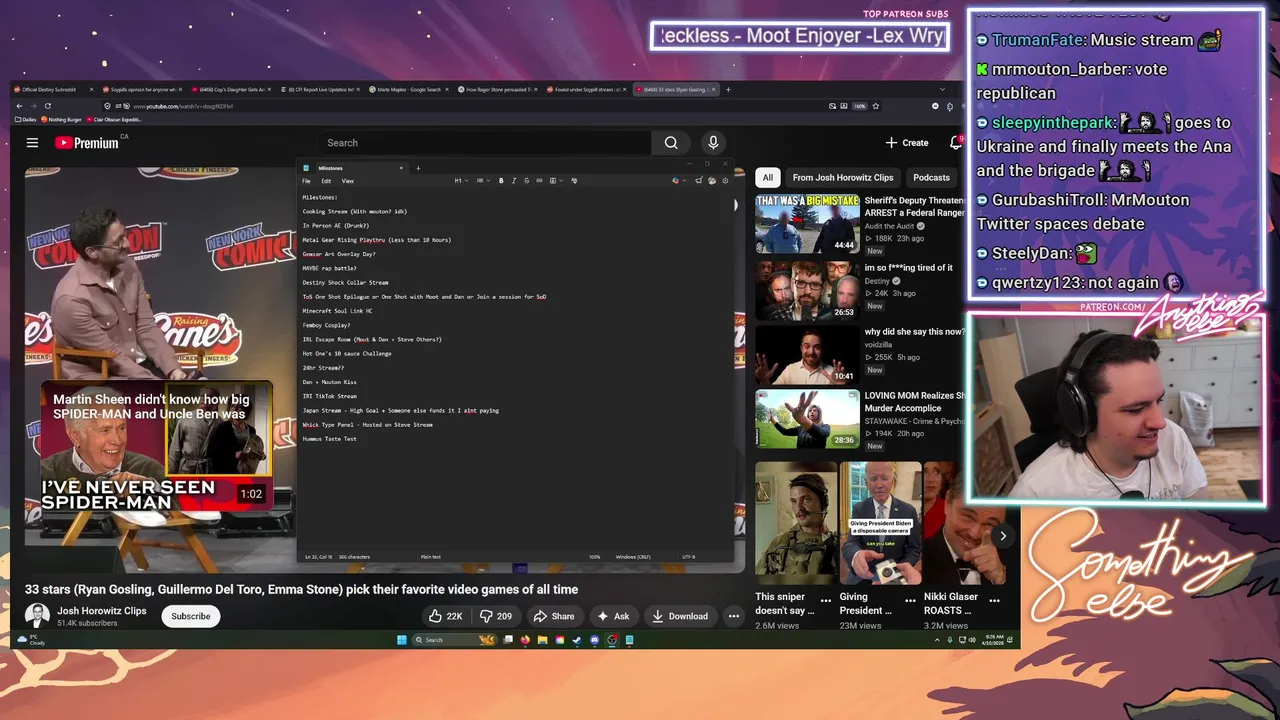Image resolution: width=1280 pixels, height=720 pixels.
Task: Open 'LOVING MOM Realizes' video thumbnail
Action: pos(807,418)
